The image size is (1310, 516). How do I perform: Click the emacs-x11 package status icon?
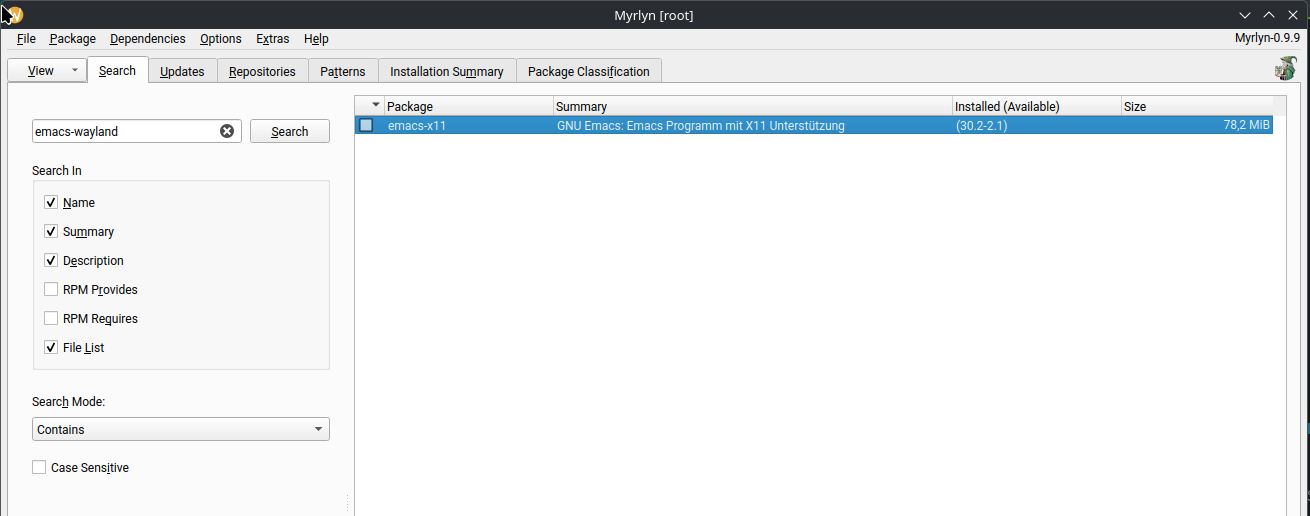pyautogui.click(x=366, y=126)
